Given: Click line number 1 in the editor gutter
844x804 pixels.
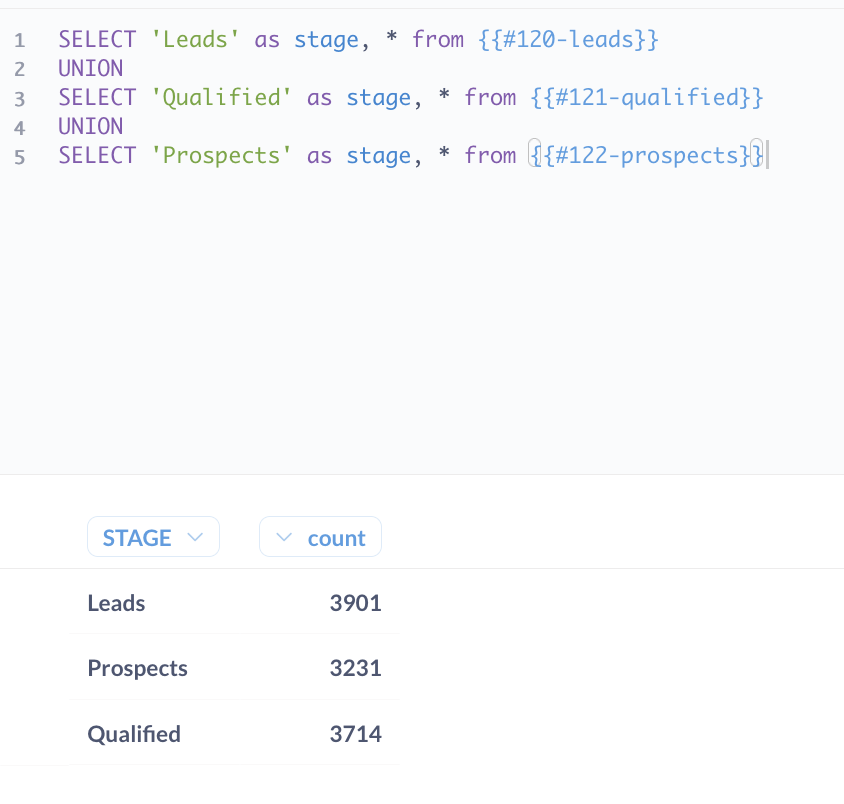Looking at the screenshot, I should coord(19,39).
